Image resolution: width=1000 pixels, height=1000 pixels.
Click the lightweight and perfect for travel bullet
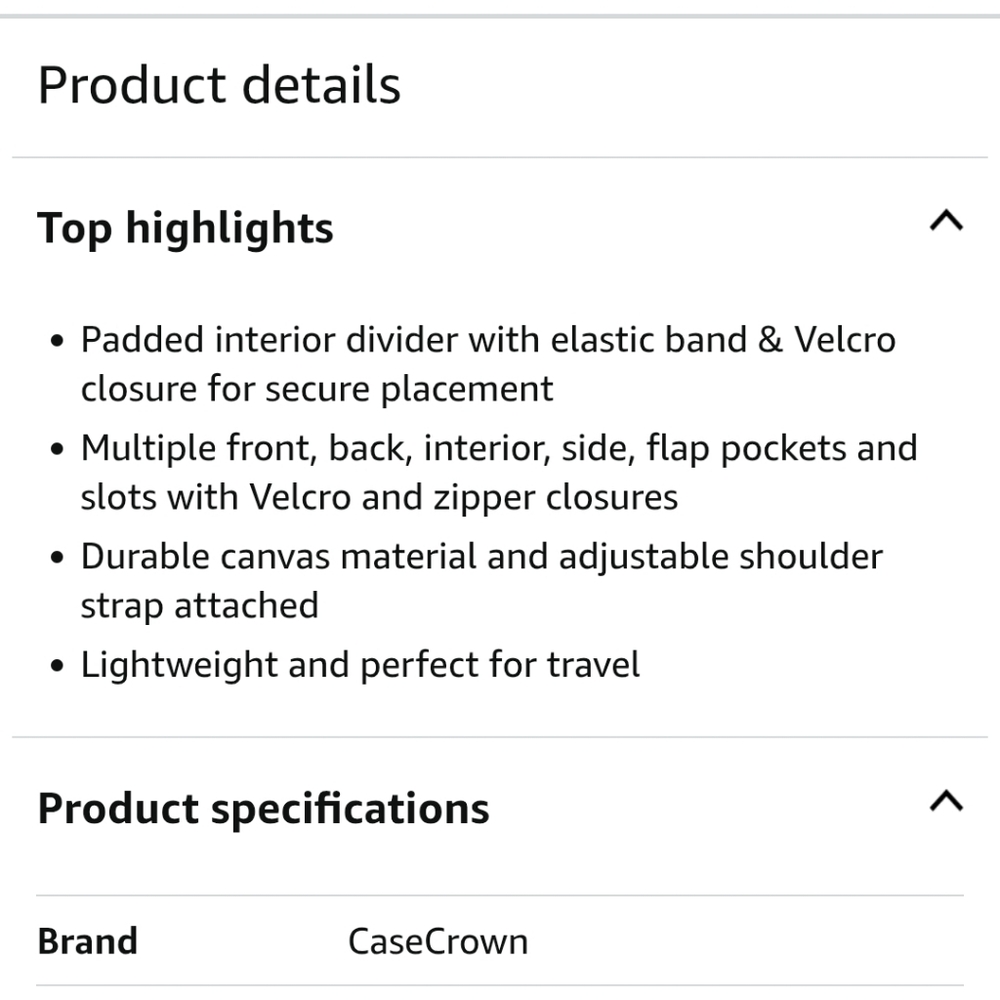[360, 665]
